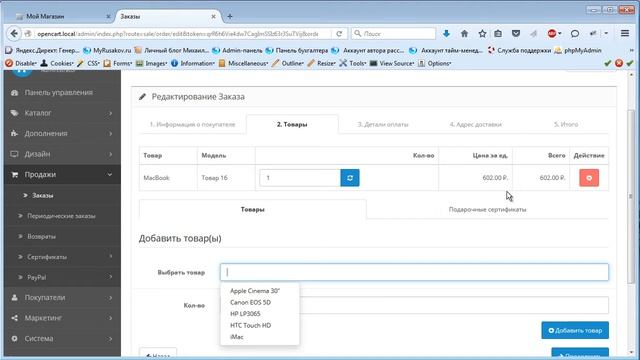Open the Служба поддержки bookmark
This screenshot has width=640, height=360.
tap(519, 50)
